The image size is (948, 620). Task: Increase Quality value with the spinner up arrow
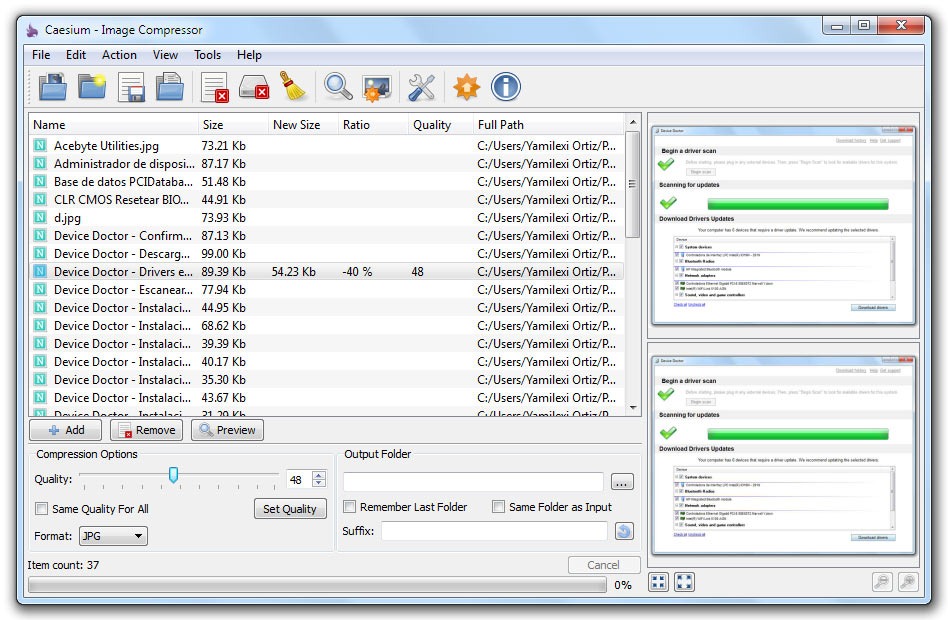(319, 475)
